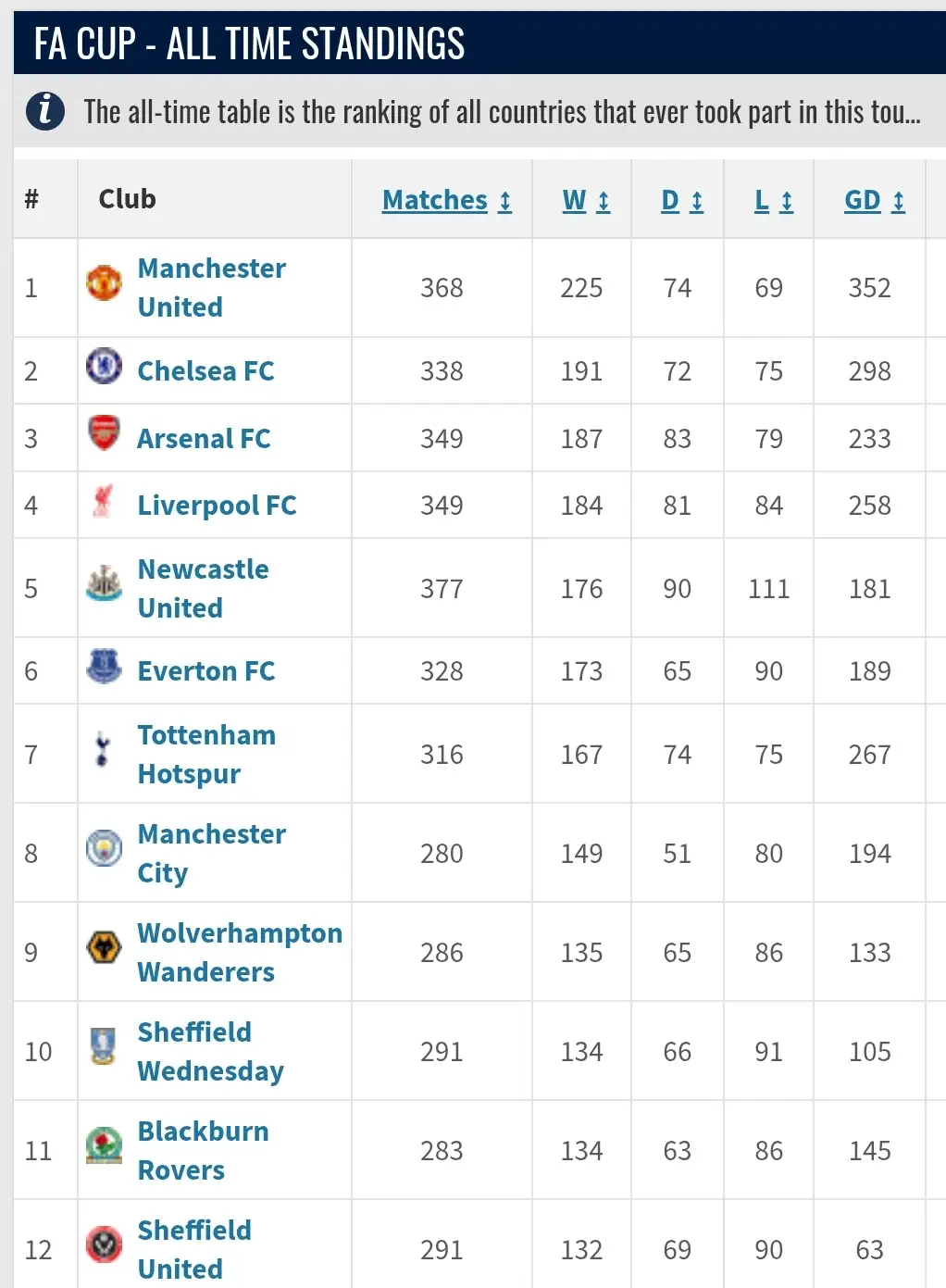Open the Tottenham Hotspur club link
Screen dimensions: 946x1288
pos(206,754)
